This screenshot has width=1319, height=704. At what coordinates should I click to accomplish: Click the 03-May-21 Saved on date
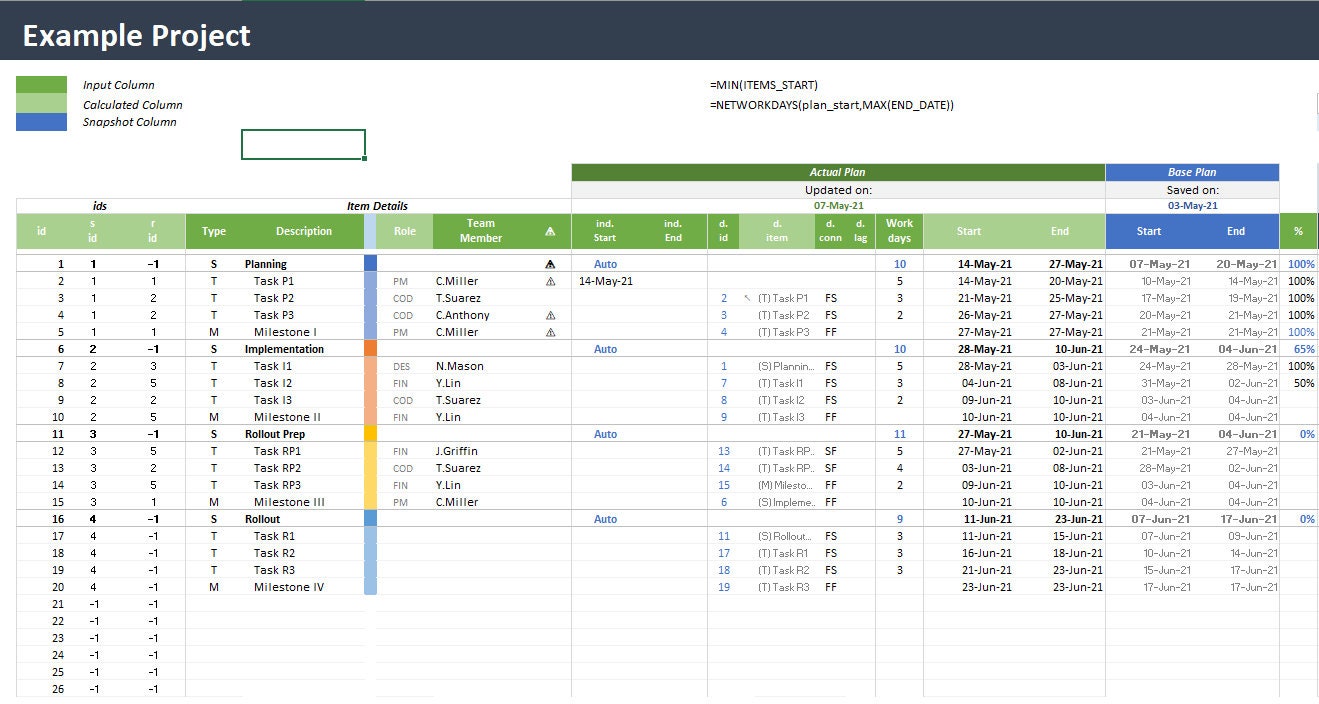pos(1191,205)
